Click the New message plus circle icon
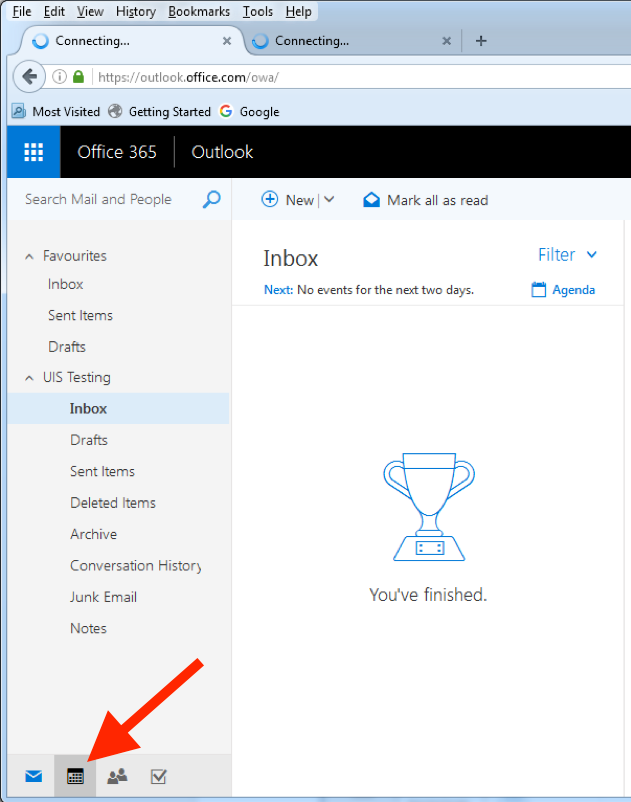631x802 pixels. coord(270,199)
